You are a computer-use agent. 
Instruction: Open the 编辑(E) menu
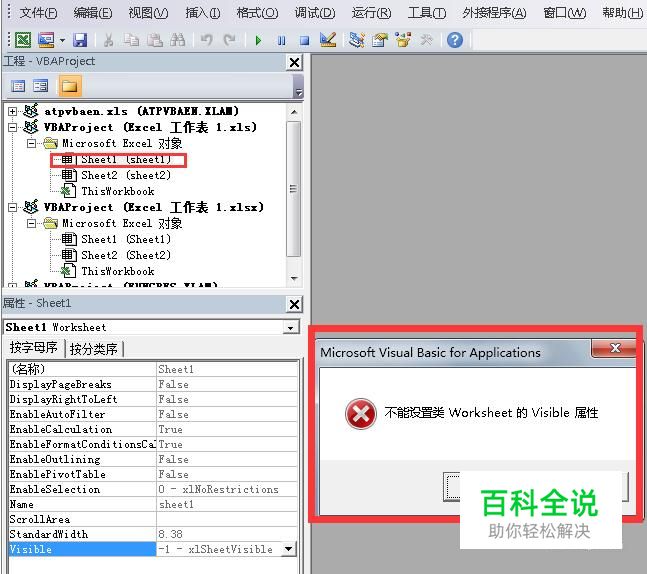(93, 13)
